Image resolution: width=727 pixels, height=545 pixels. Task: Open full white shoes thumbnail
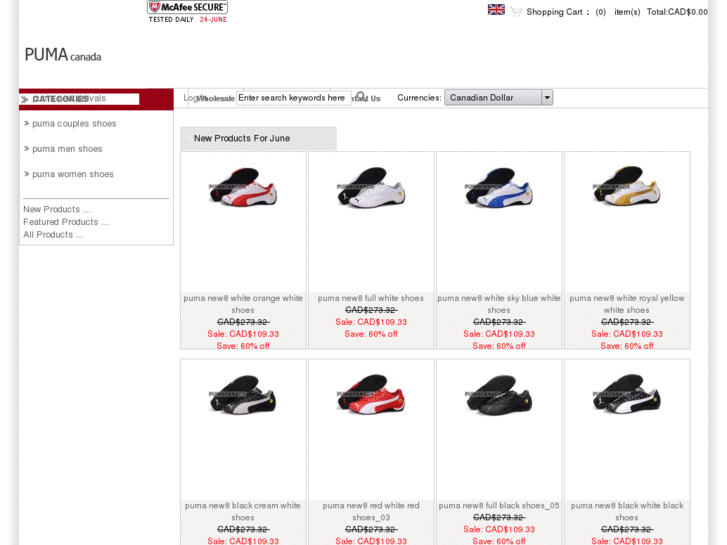[371, 186]
